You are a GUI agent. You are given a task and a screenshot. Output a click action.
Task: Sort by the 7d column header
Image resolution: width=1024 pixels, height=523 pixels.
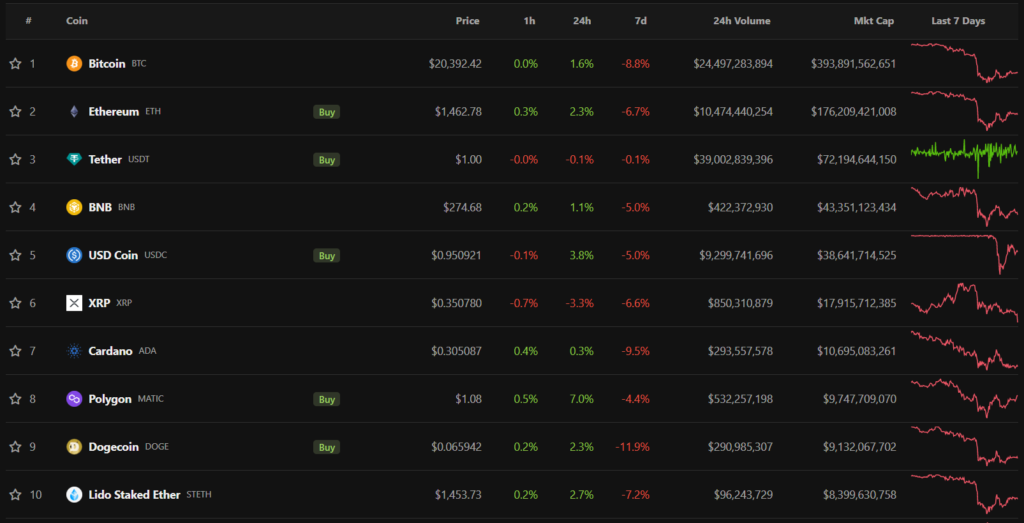point(641,21)
